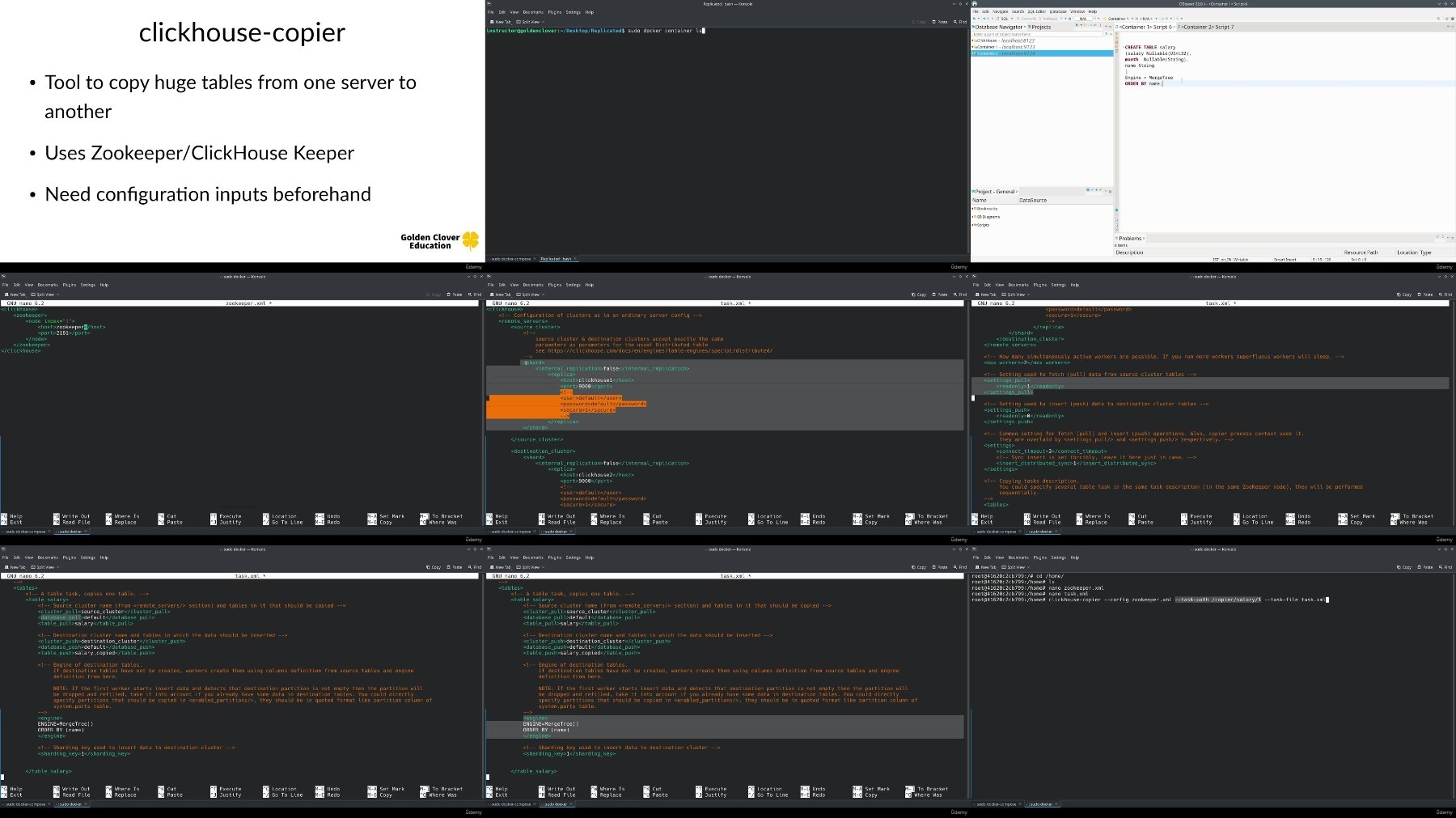Click New Tab in the Replicated bash Konsole

pos(502,22)
